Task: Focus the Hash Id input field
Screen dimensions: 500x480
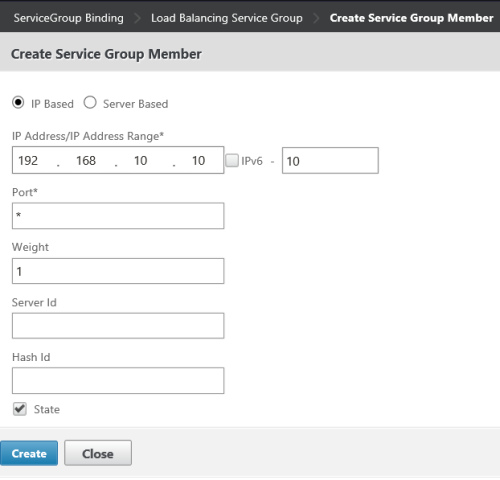Action: click(118, 381)
